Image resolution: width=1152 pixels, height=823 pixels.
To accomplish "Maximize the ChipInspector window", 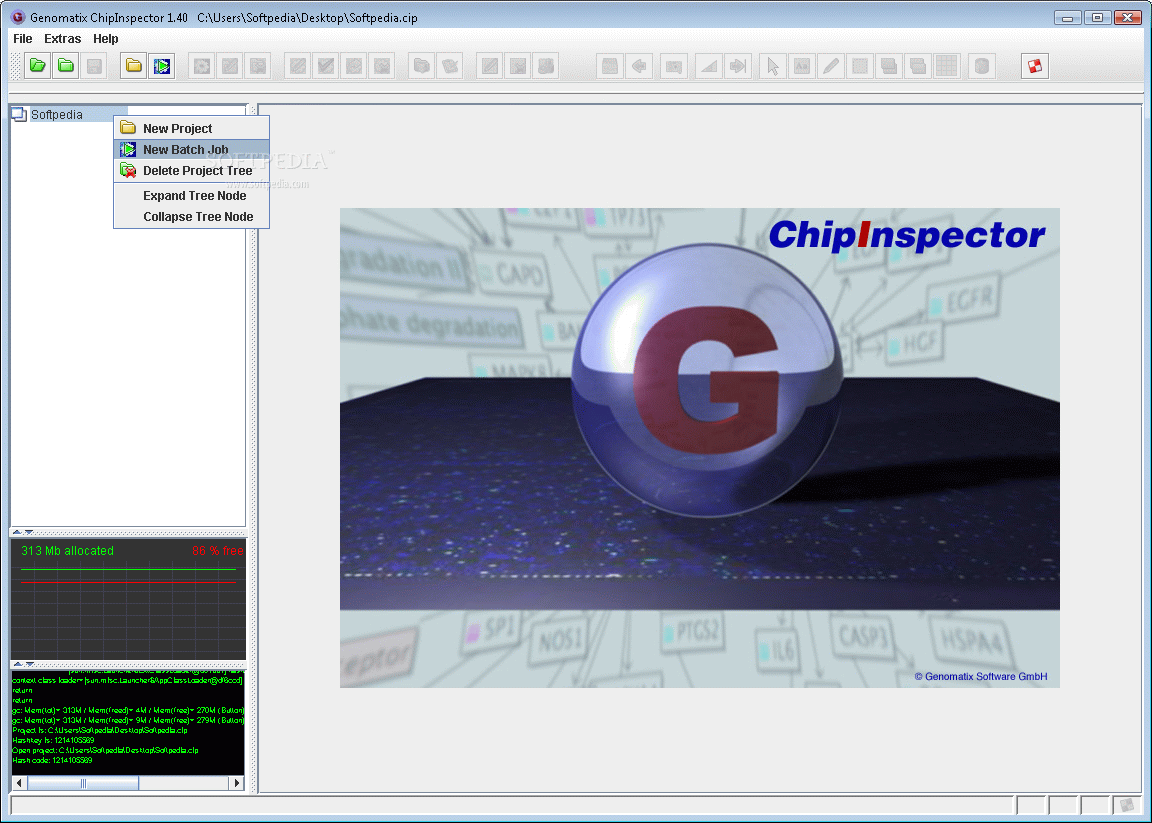I will click(x=1097, y=17).
